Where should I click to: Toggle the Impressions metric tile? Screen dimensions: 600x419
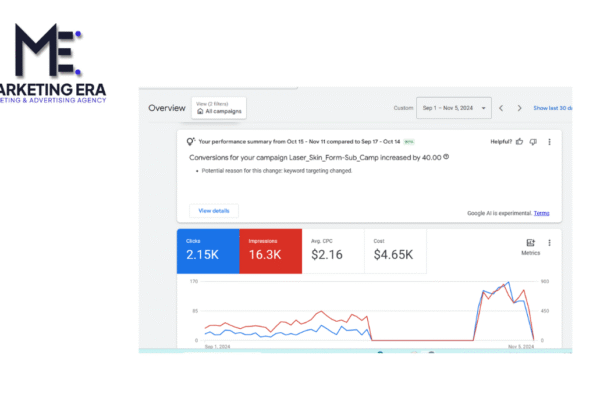(x=270, y=250)
